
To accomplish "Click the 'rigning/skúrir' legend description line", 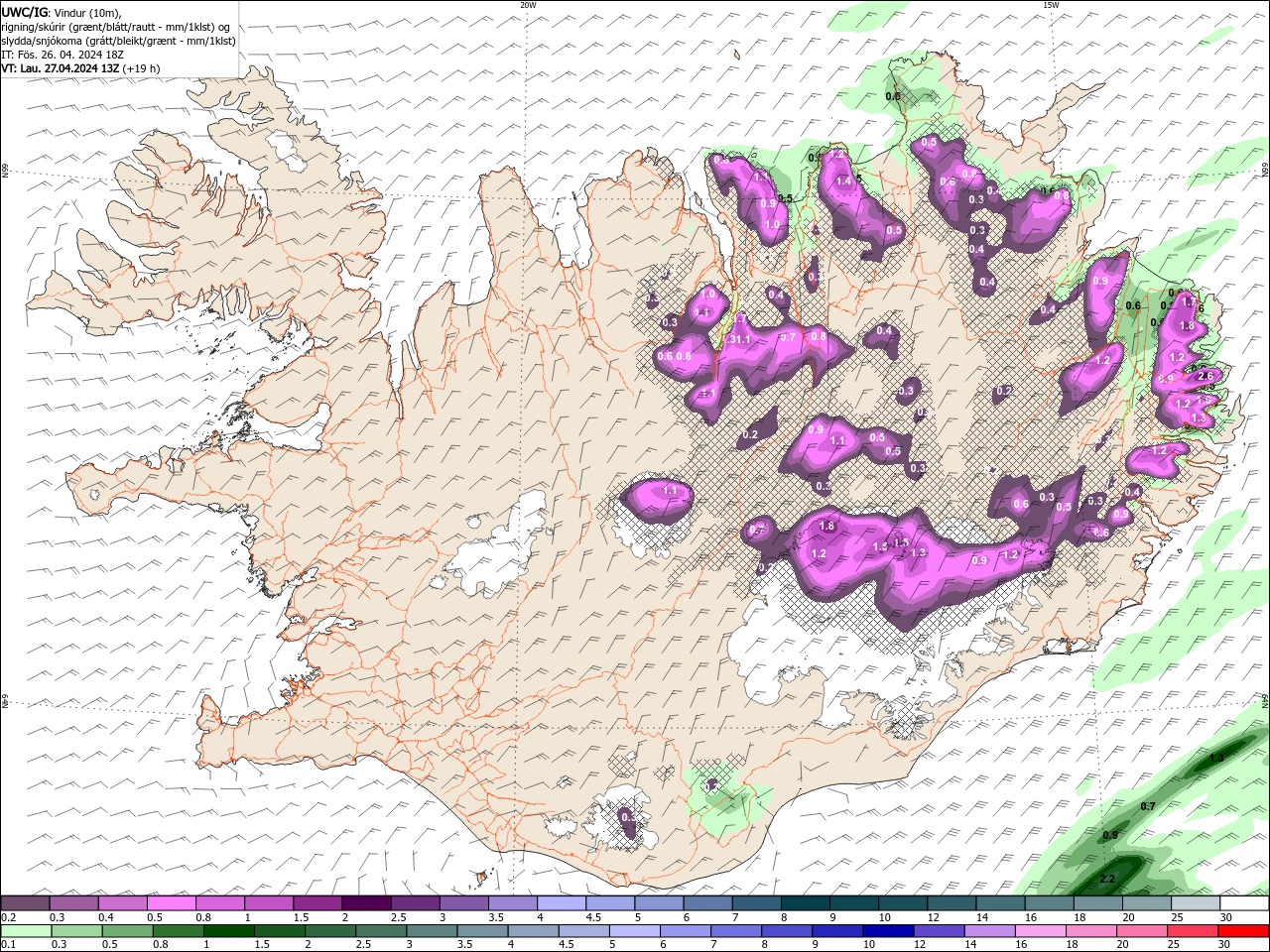I will [116, 27].
